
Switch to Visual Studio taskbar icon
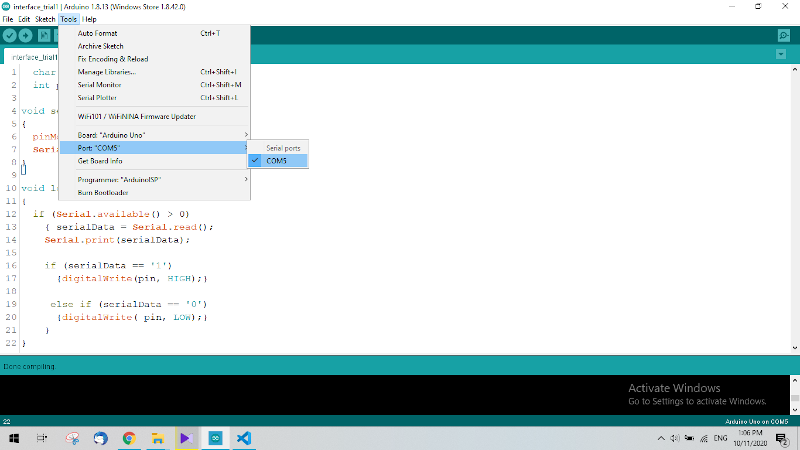186,438
